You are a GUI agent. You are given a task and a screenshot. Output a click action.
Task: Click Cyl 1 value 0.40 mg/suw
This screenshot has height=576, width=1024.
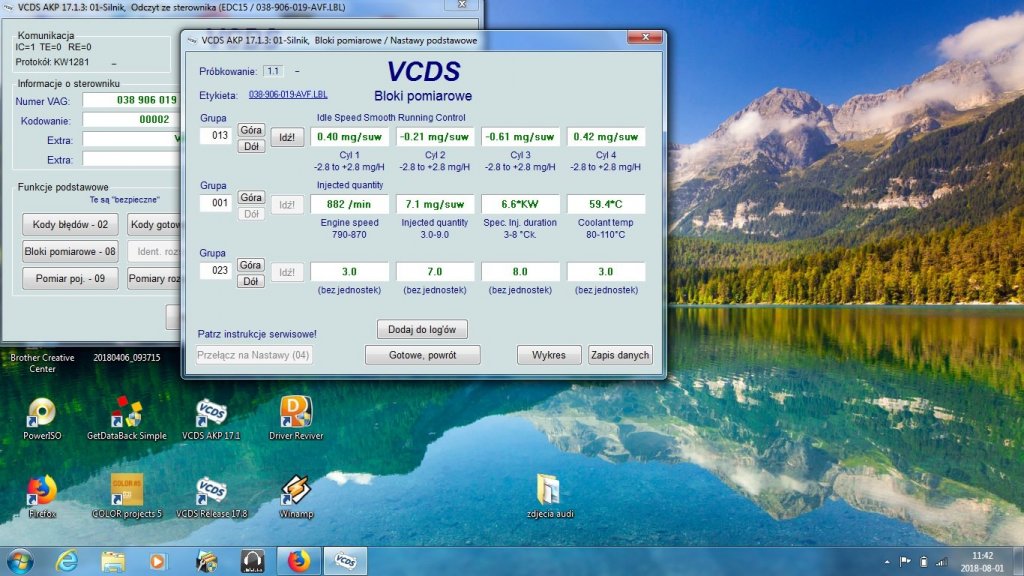tap(349, 136)
